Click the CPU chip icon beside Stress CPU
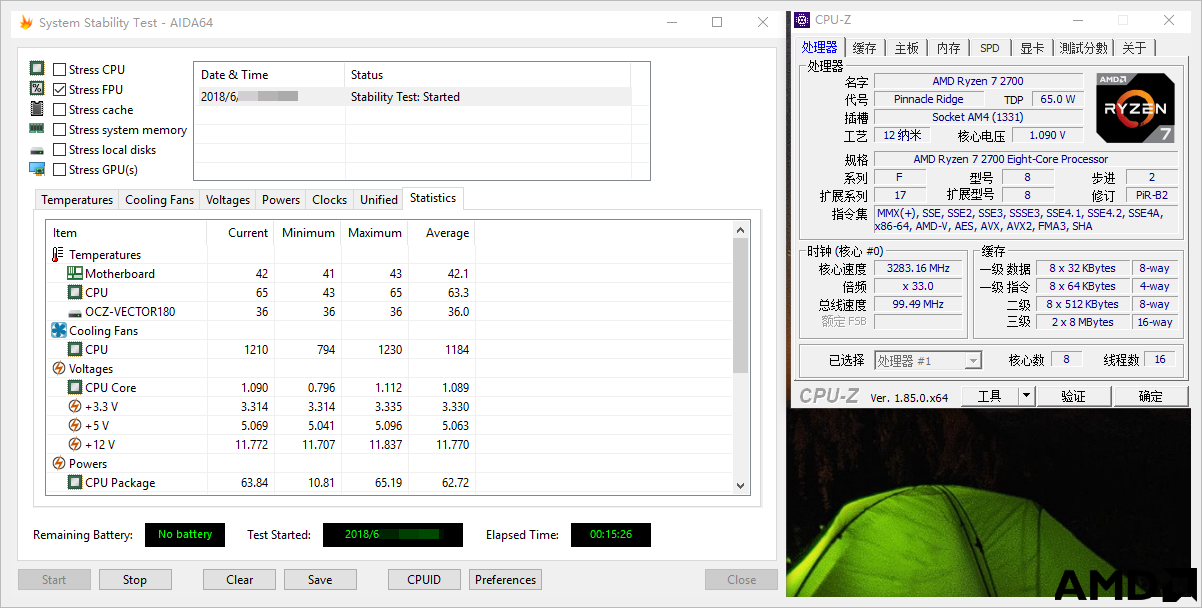Viewport: 1202px width, 608px height. tap(37, 69)
